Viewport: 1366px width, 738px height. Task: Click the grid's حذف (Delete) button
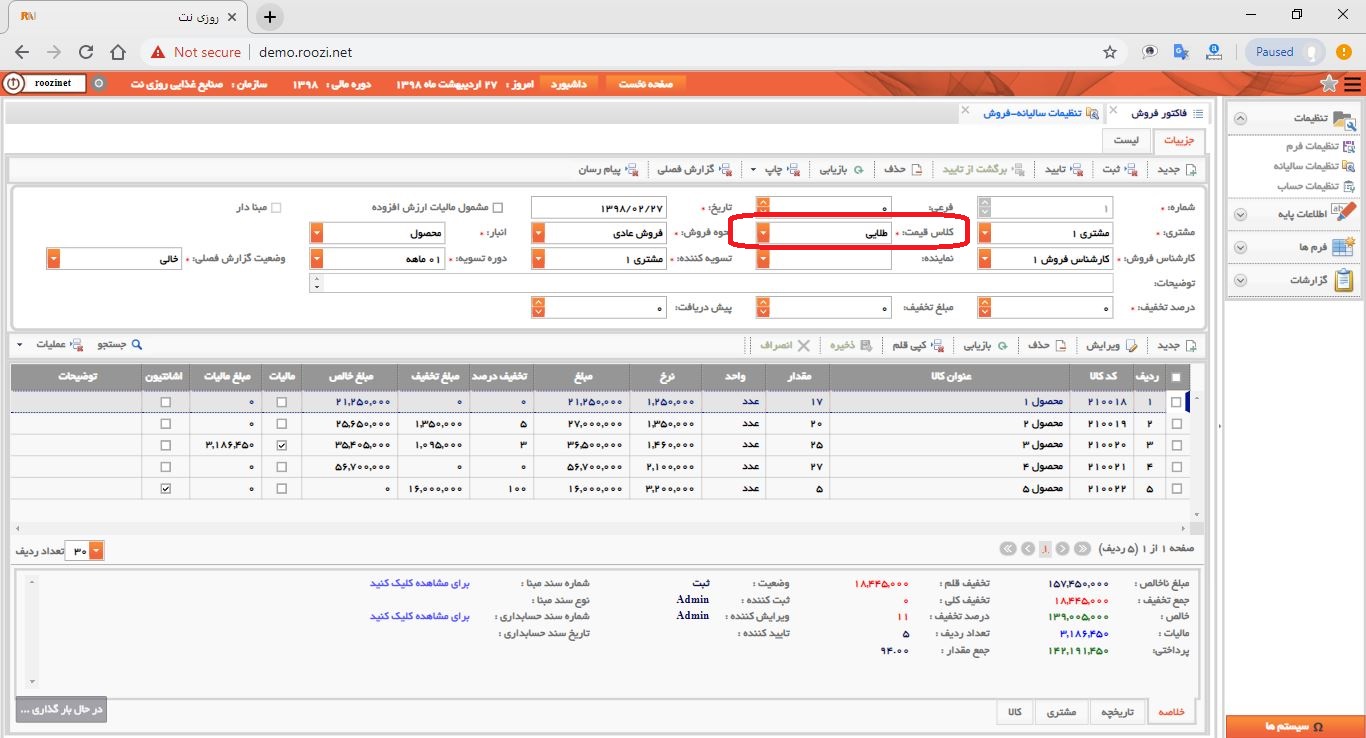1047,345
